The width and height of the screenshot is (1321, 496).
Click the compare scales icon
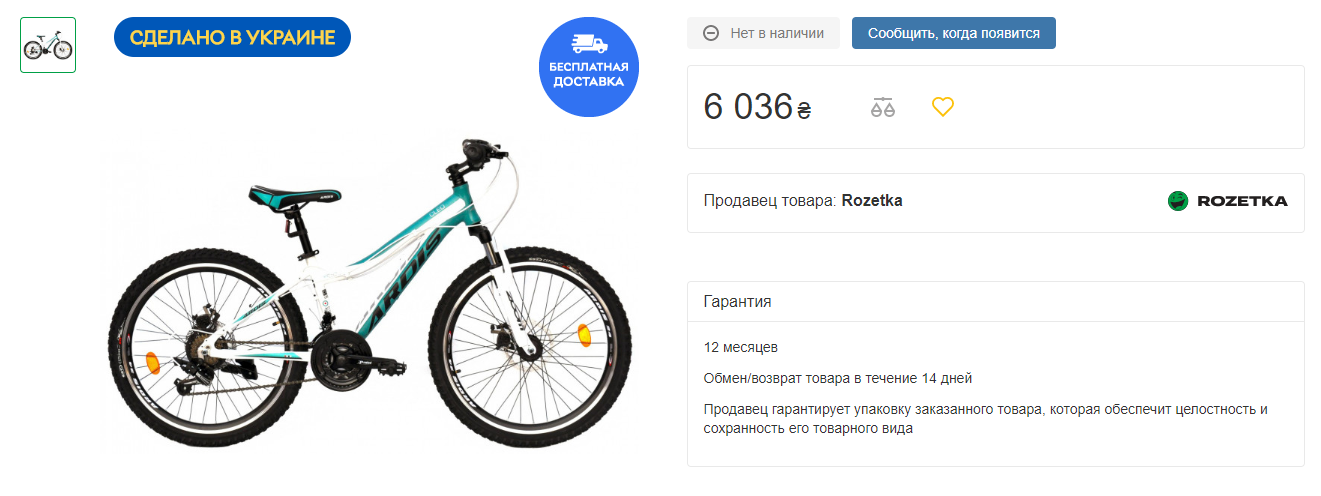click(x=882, y=107)
